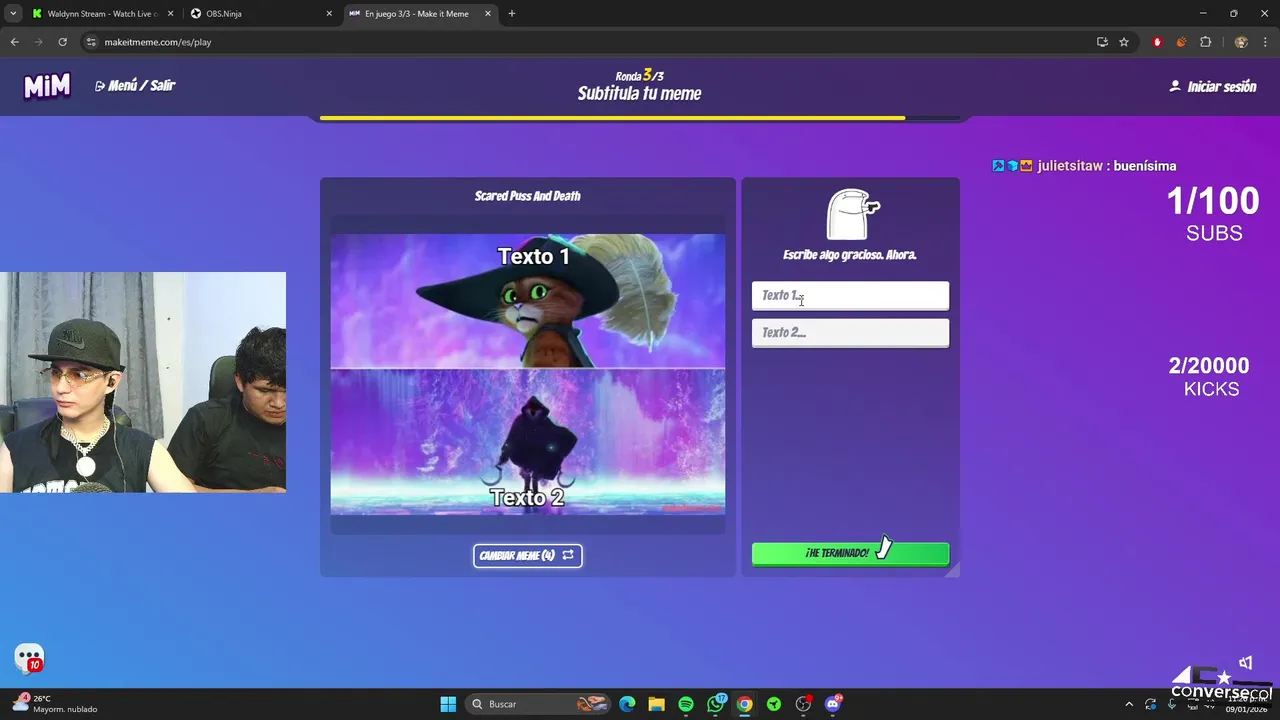
Task: Go back in browser
Action: [x=14, y=42]
